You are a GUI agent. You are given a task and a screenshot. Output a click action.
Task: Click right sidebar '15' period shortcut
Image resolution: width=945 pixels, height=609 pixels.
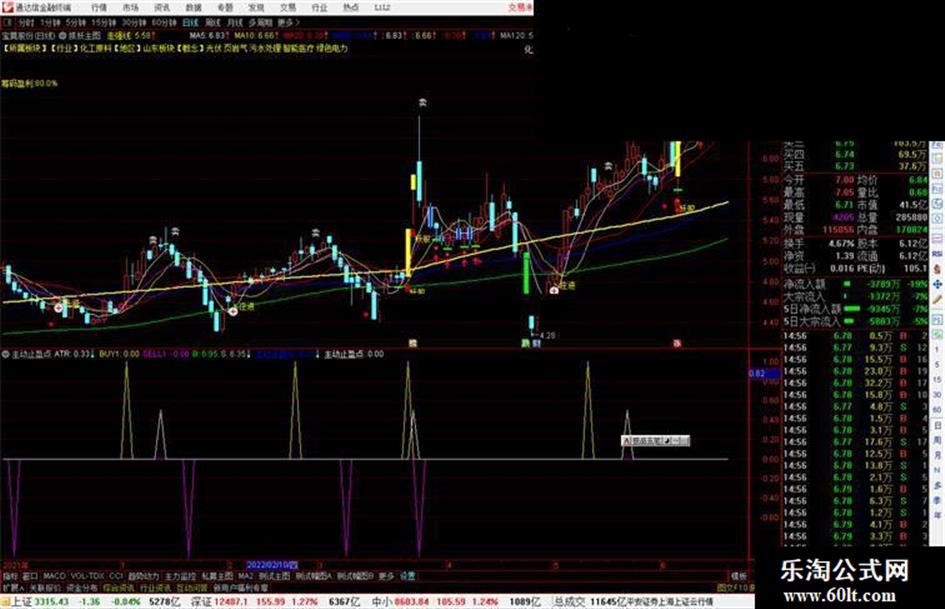[x=937, y=380]
